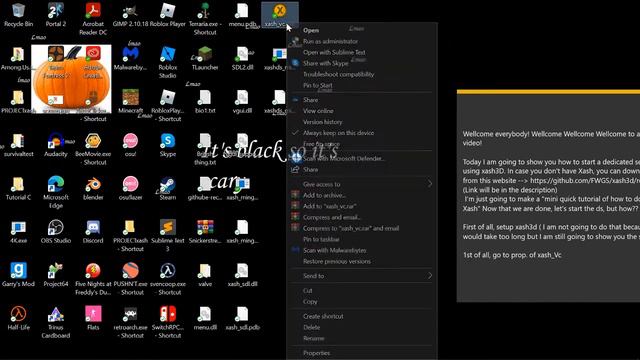This screenshot has height=360, width=640.
Task: Select the Flats desktop icon
Action: click(x=93, y=318)
